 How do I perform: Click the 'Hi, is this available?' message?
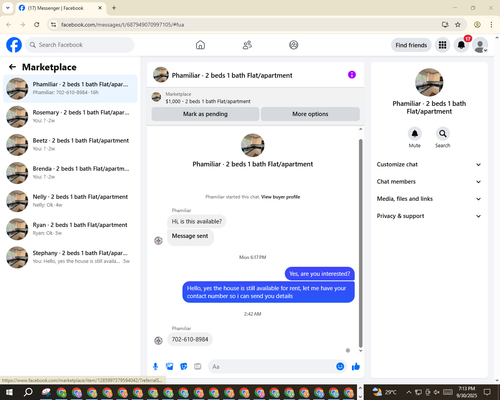(197, 222)
